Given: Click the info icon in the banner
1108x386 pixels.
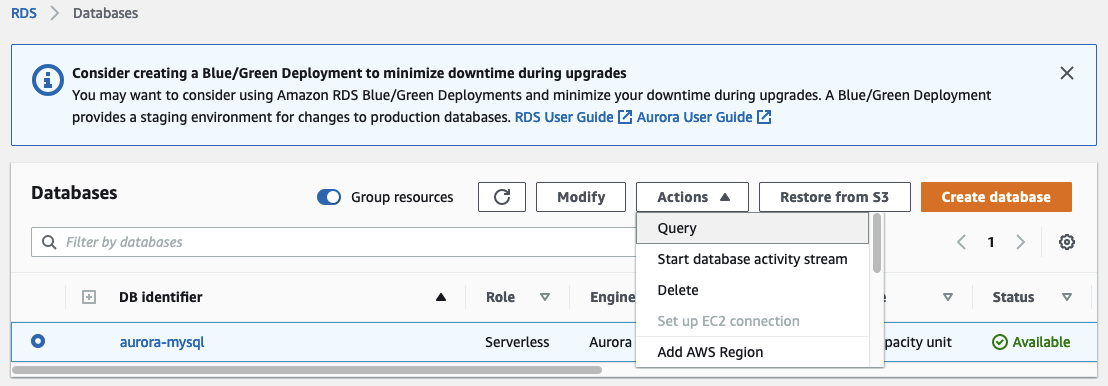Looking at the screenshot, I should [x=48, y=80].
